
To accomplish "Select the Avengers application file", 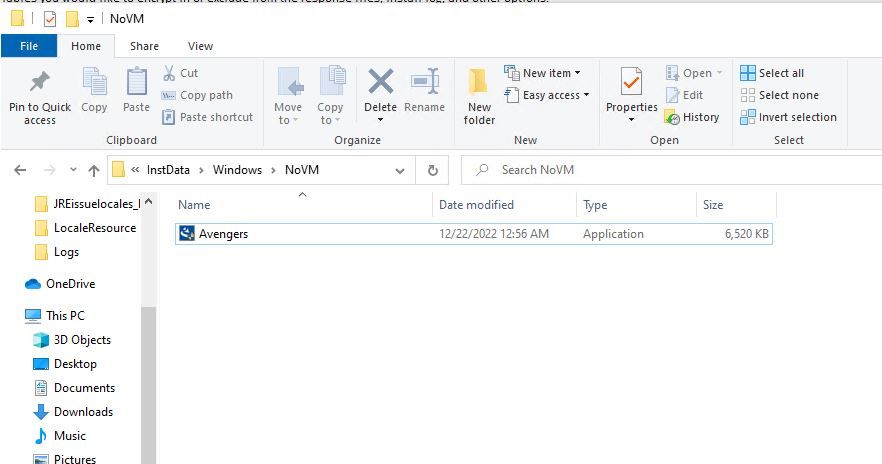I will (474, 234).
